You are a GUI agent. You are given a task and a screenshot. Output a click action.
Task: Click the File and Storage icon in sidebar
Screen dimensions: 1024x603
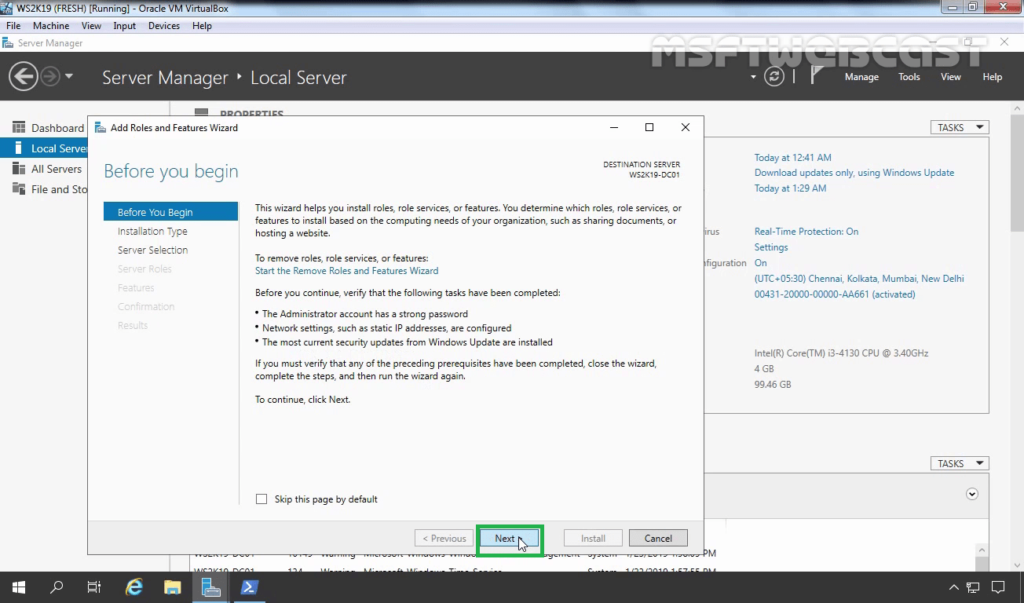(18, 189)
